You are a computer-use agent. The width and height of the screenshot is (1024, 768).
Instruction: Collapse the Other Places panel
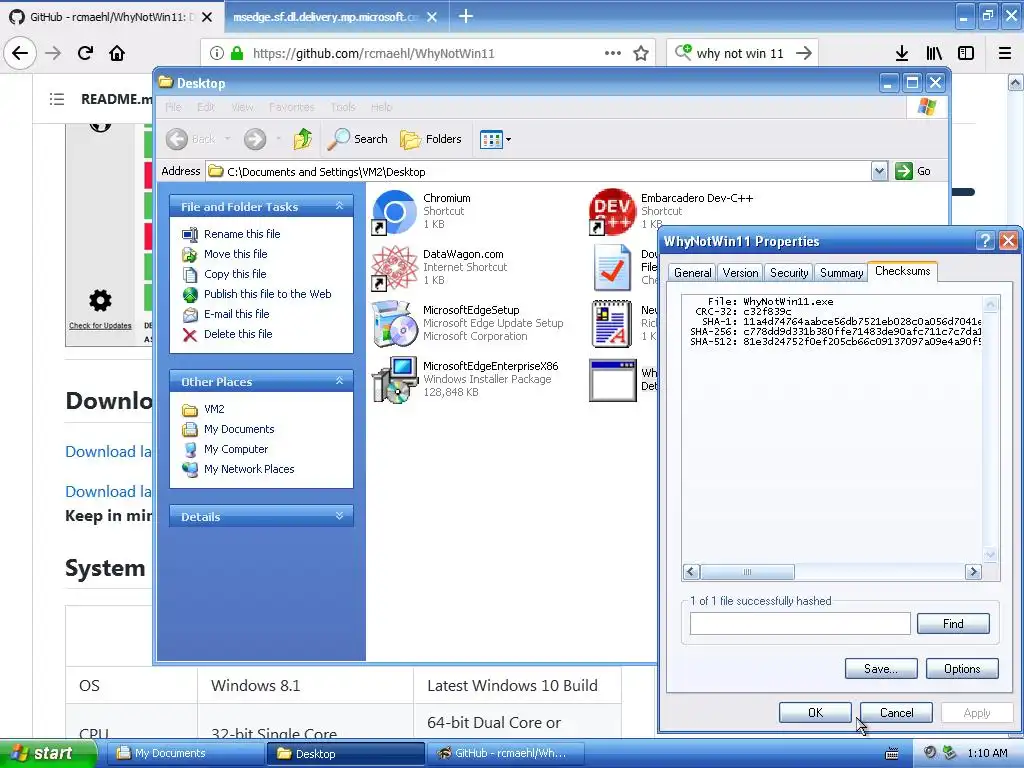point(340,381)
